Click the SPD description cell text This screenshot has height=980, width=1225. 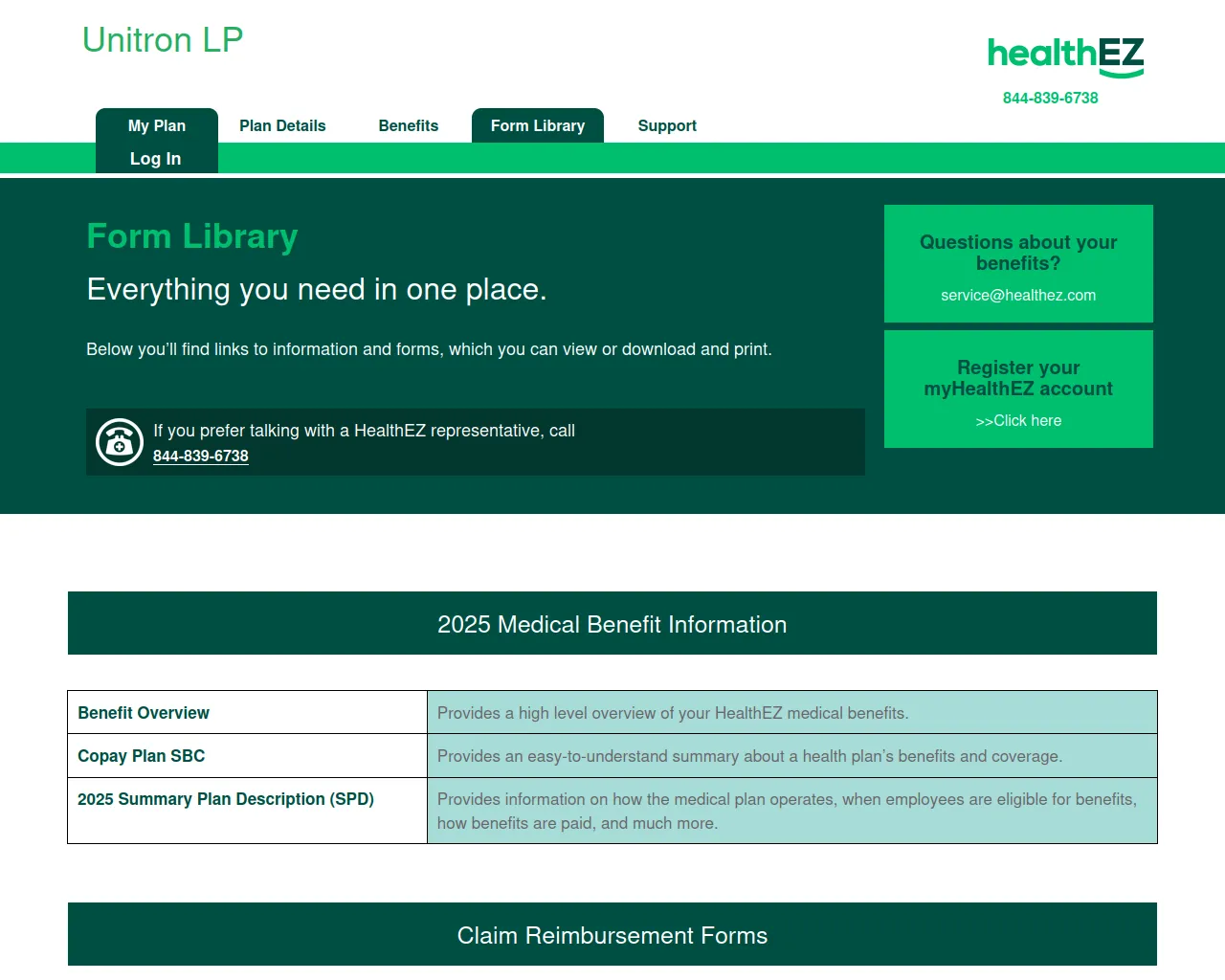[787, 811]
